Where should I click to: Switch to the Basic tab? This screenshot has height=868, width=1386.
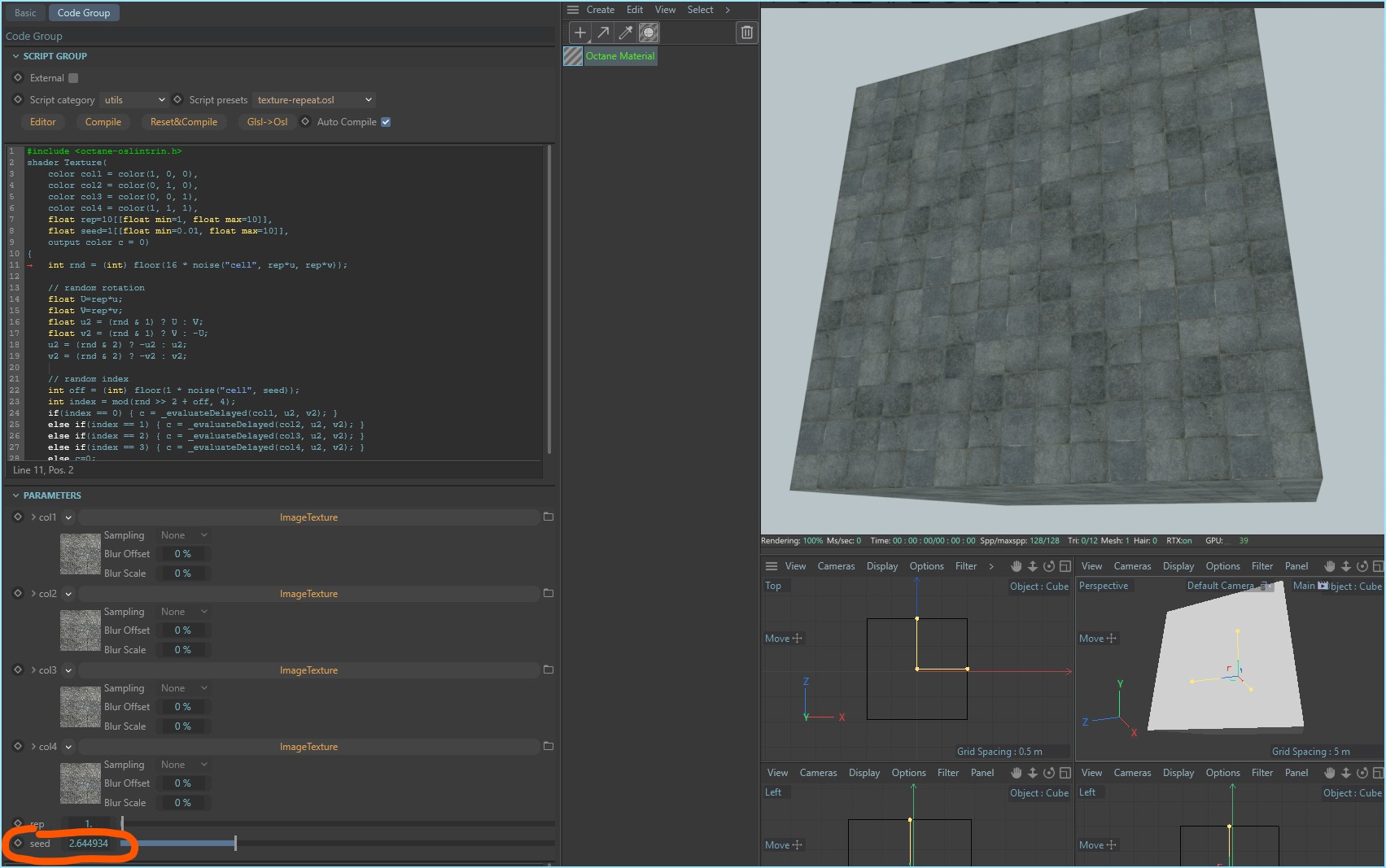25,13
